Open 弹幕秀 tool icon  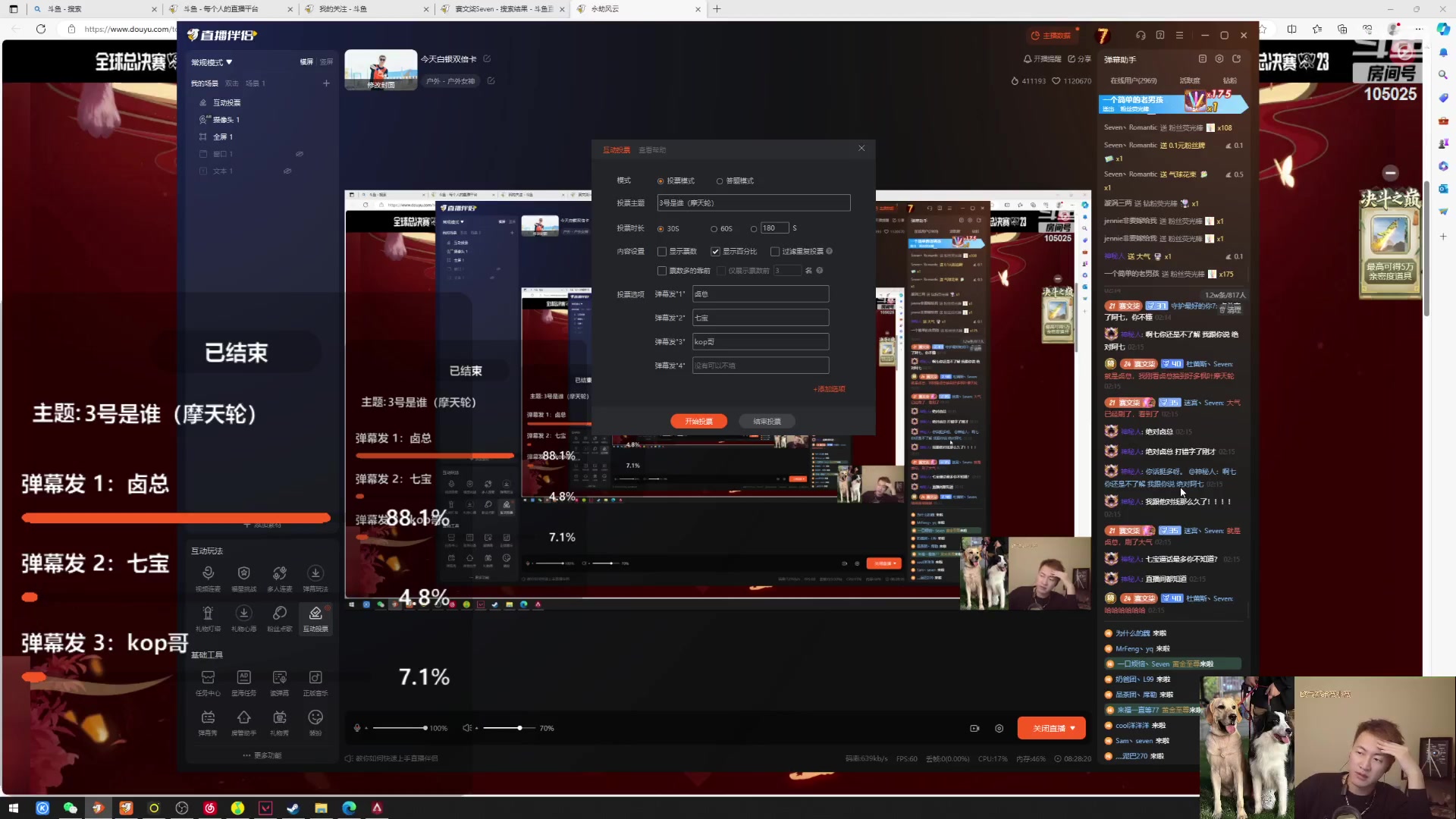tap(208, 723)
